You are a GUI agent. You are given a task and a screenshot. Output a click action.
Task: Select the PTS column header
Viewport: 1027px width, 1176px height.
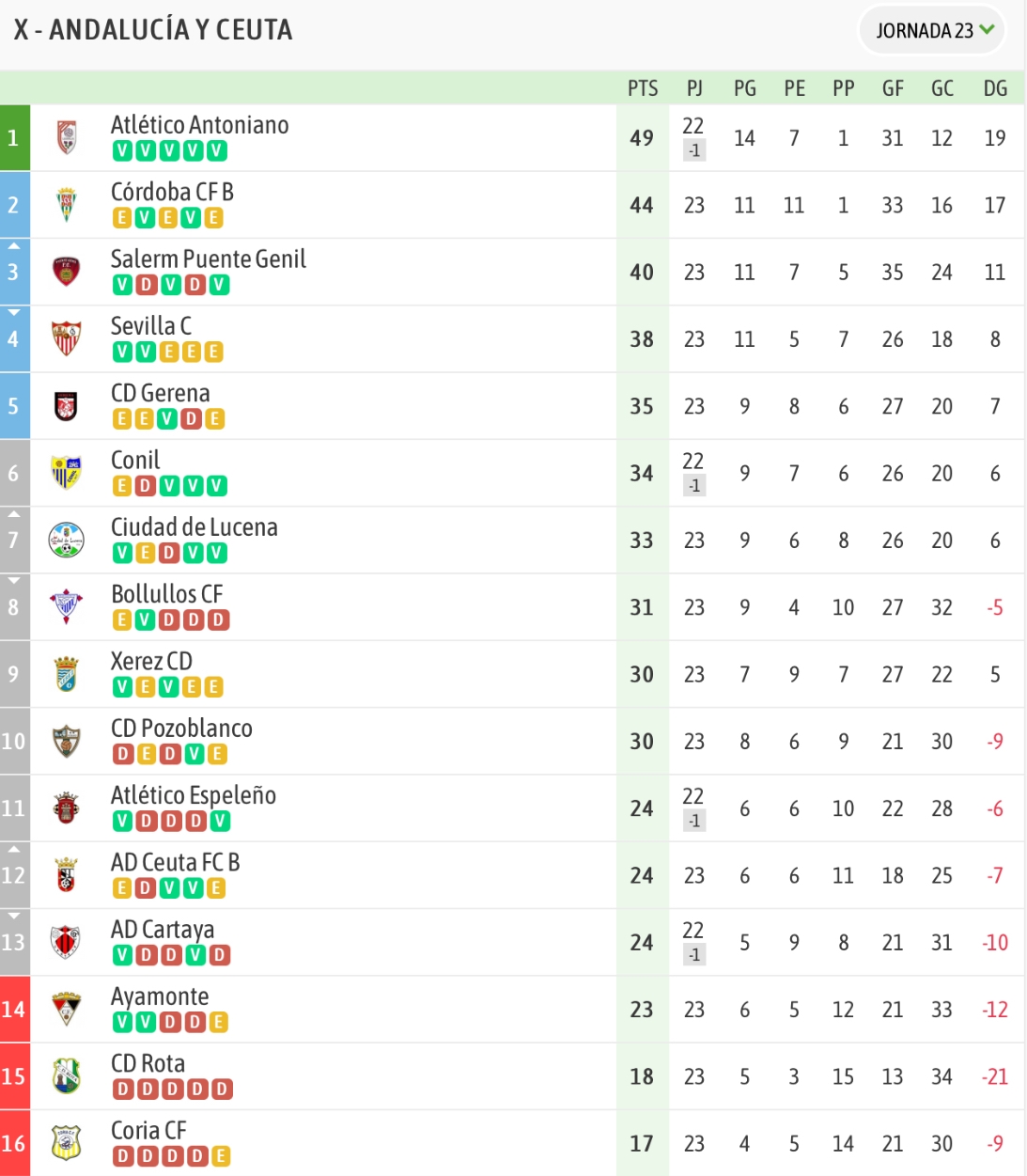[643, 88]
